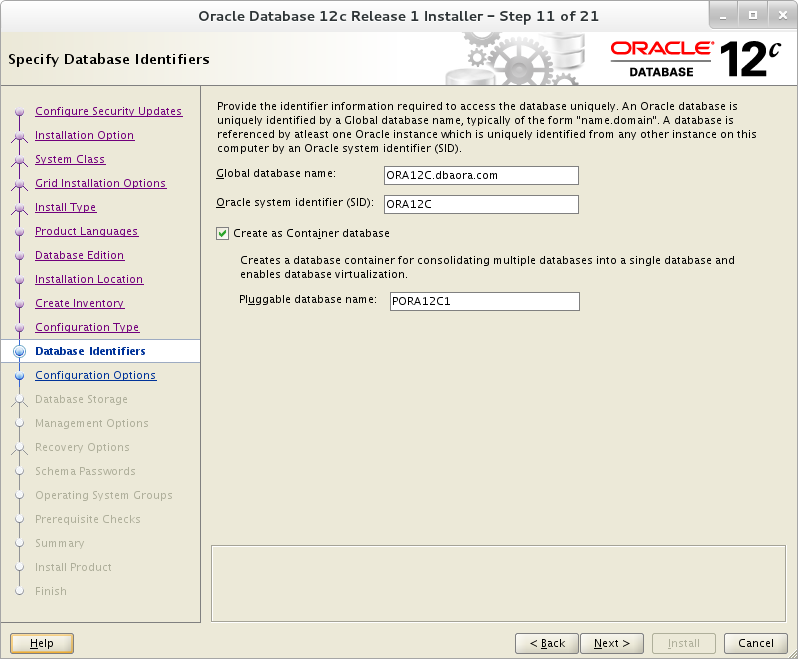Viewport: 798px width, 659px height.
Task: Open System Class step
Action: coord(70,159)
